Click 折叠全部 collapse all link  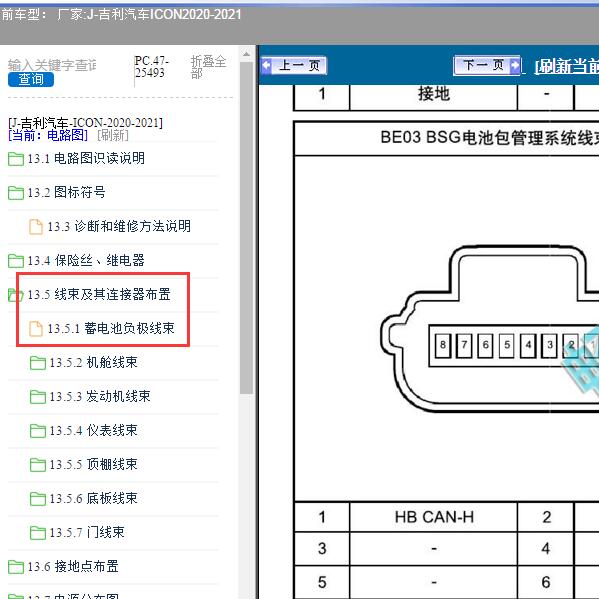pyautogui.click(x=209, y=66)
